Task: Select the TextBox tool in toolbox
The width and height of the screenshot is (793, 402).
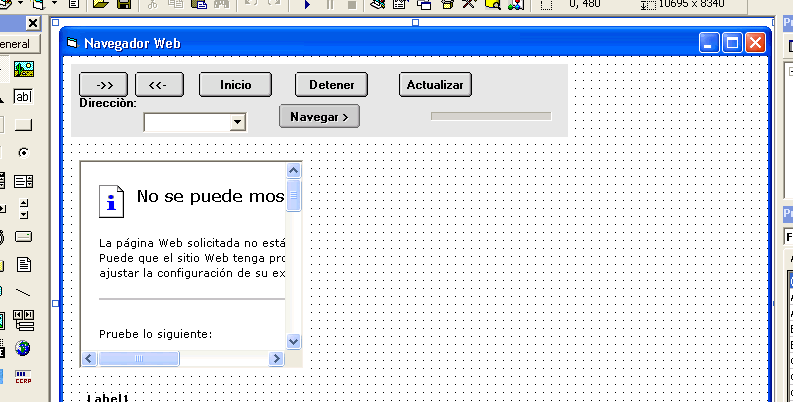Action: pos(23,97)
